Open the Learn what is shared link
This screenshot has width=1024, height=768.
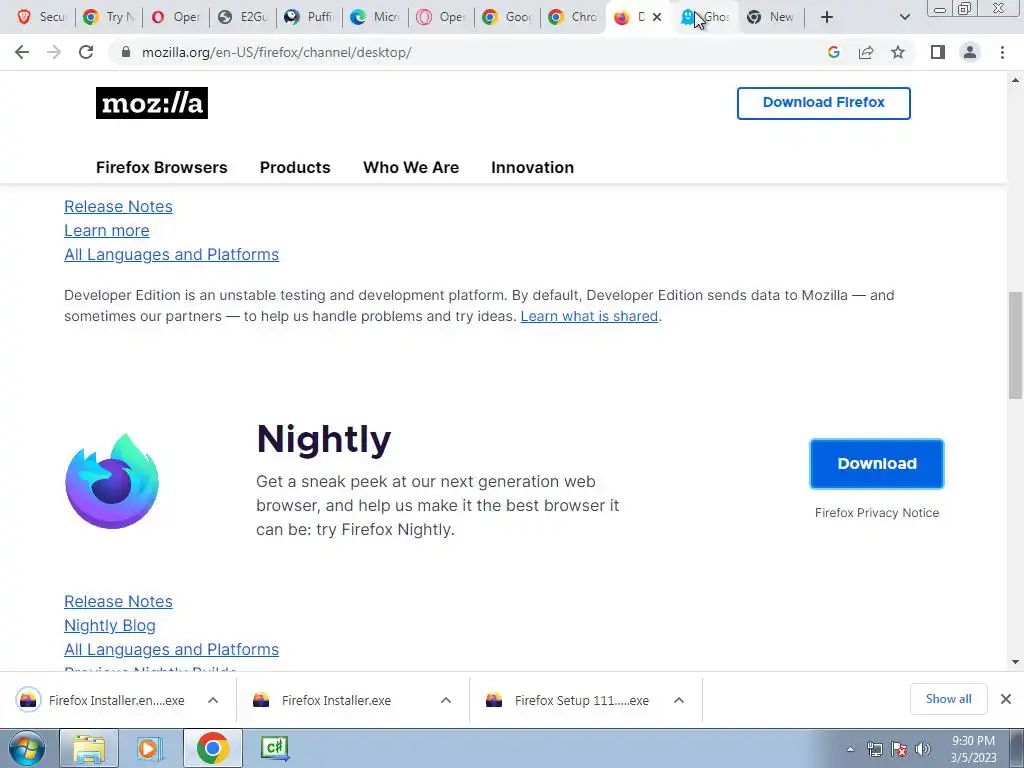point(589,316)
